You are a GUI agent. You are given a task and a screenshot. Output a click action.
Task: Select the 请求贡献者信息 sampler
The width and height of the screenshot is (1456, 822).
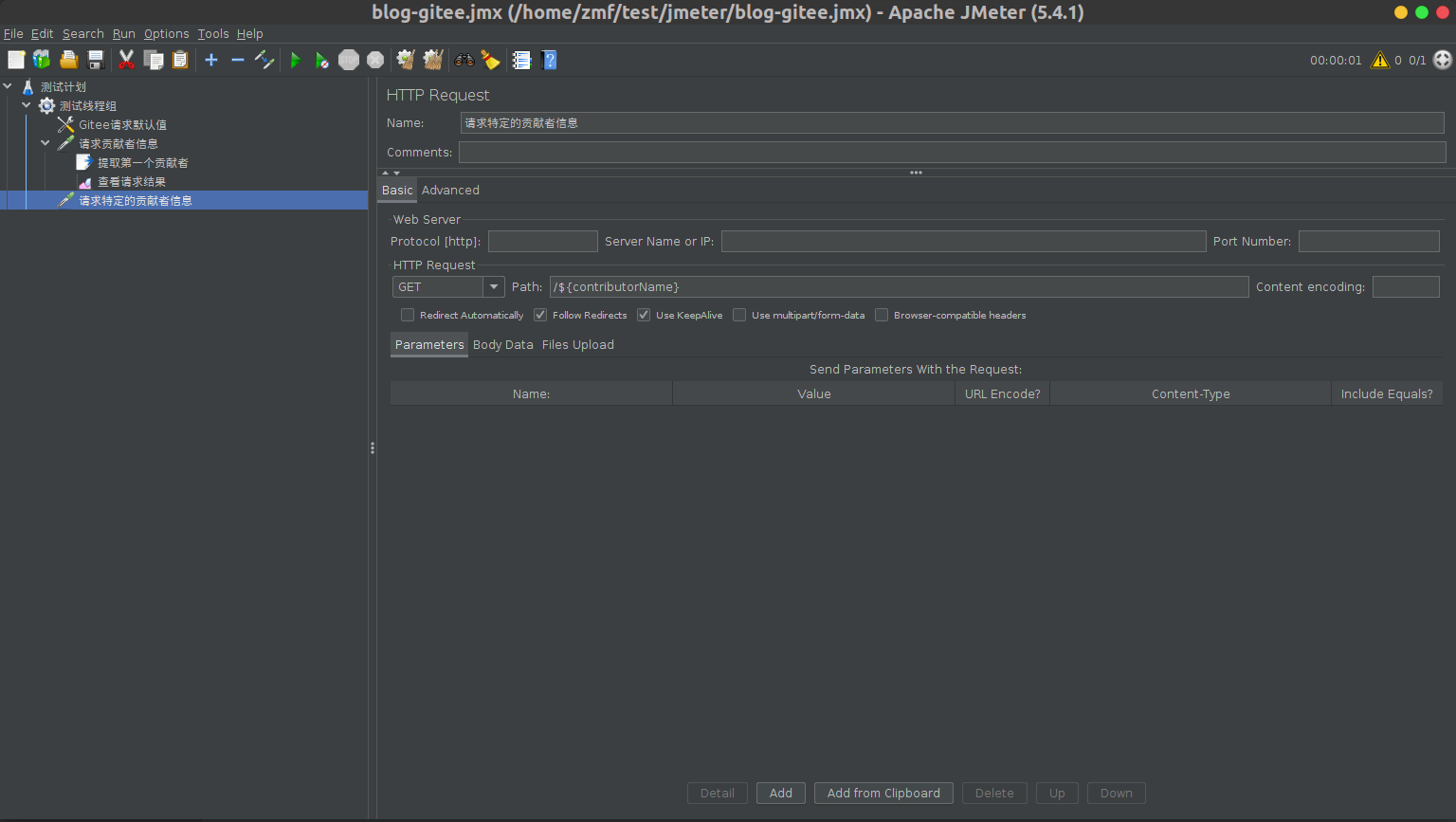tap(118, 143)
